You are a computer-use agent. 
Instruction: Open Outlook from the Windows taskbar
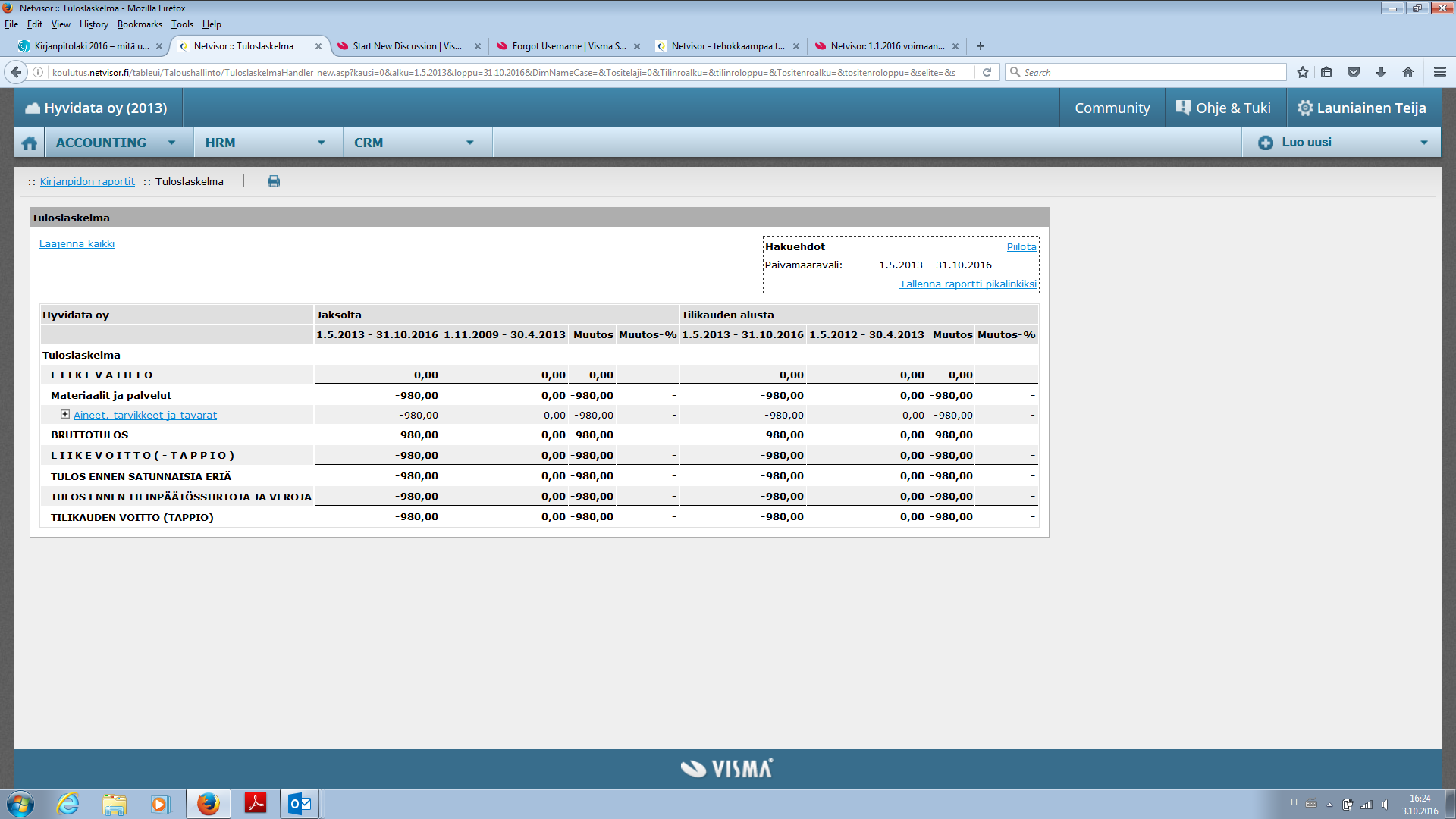(300, 804)
